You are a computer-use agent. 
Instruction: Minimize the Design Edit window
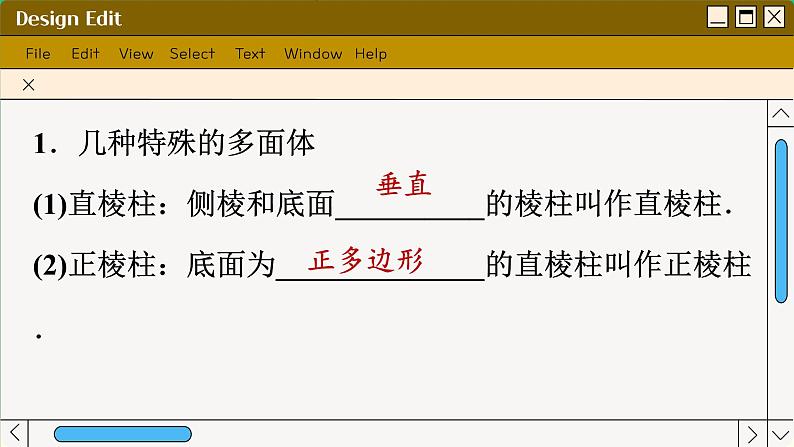tap(717, 17)
